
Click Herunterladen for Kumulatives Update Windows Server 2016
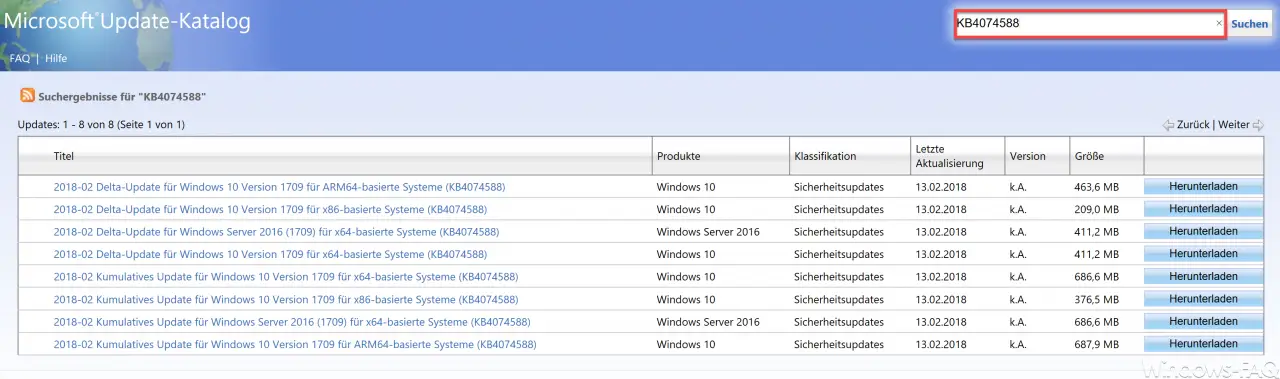coord(1203,321)
